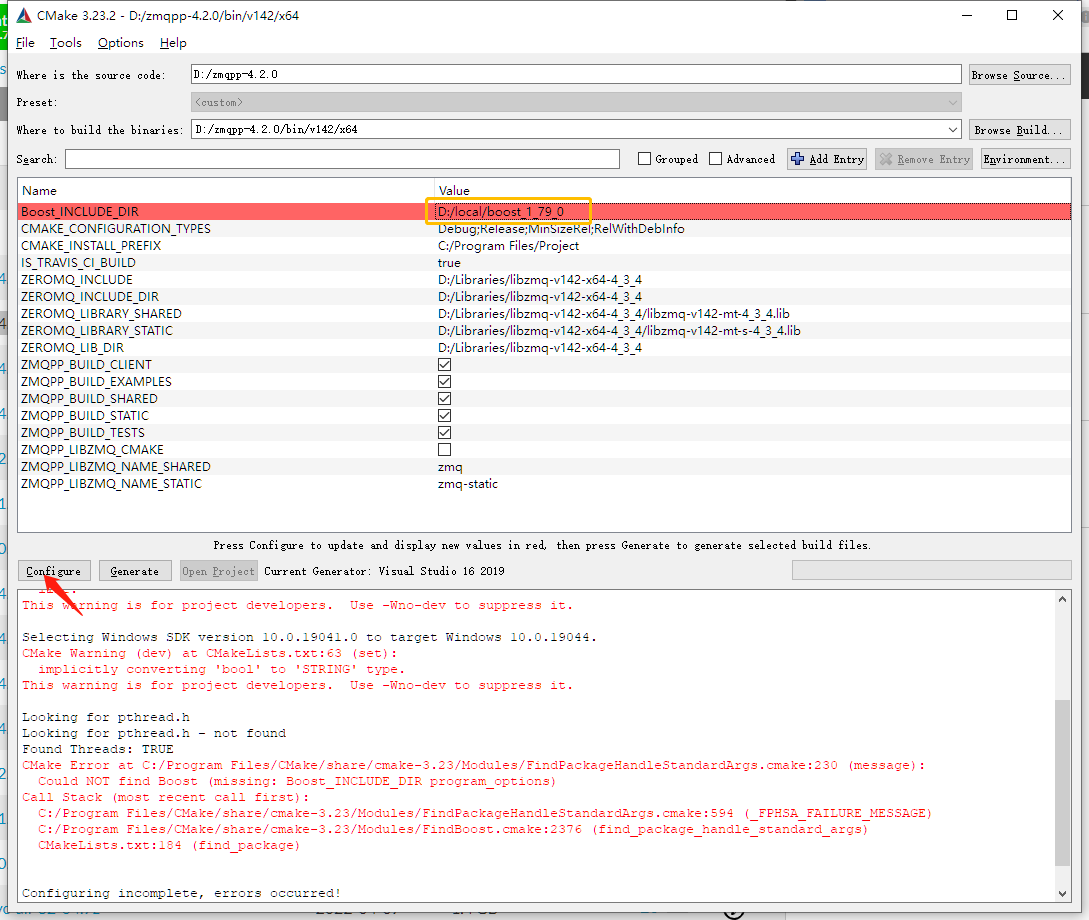Minimize the CMake window

(x=967, y=15)
